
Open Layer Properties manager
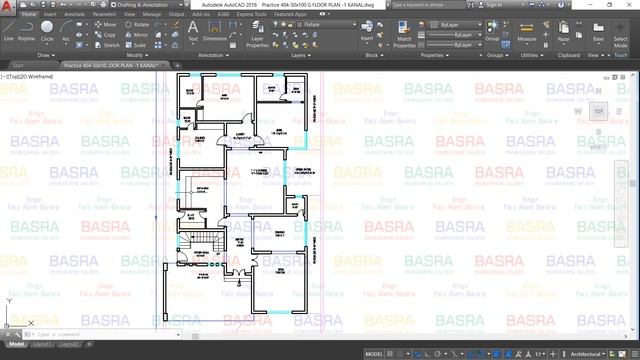click(257, 35)
